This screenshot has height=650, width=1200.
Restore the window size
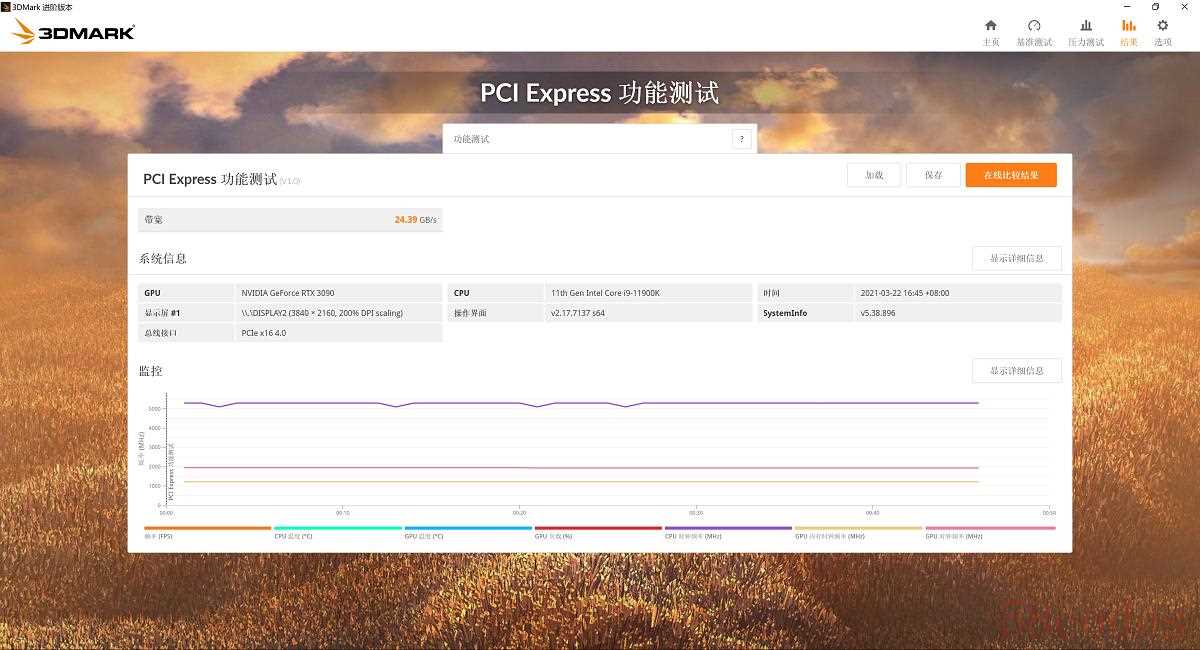(1155, 7)
